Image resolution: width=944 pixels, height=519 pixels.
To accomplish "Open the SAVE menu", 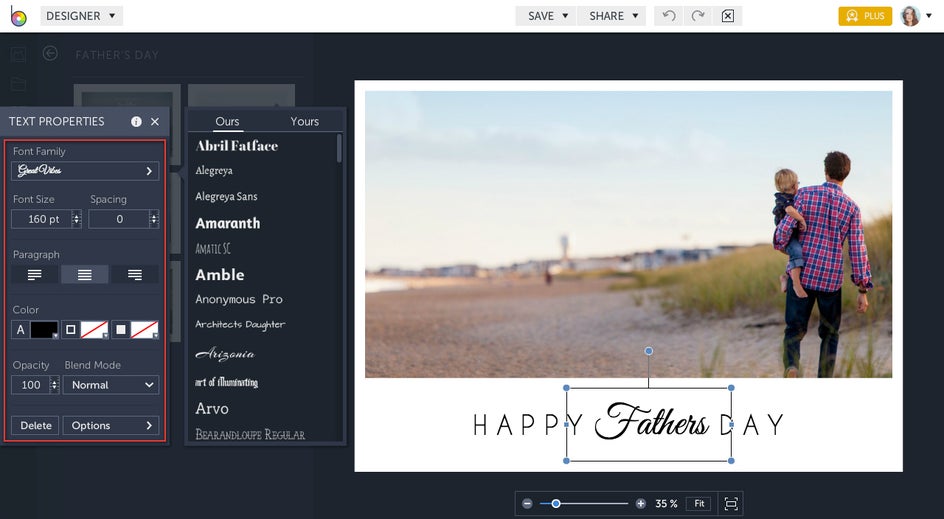I will [547, 16].
